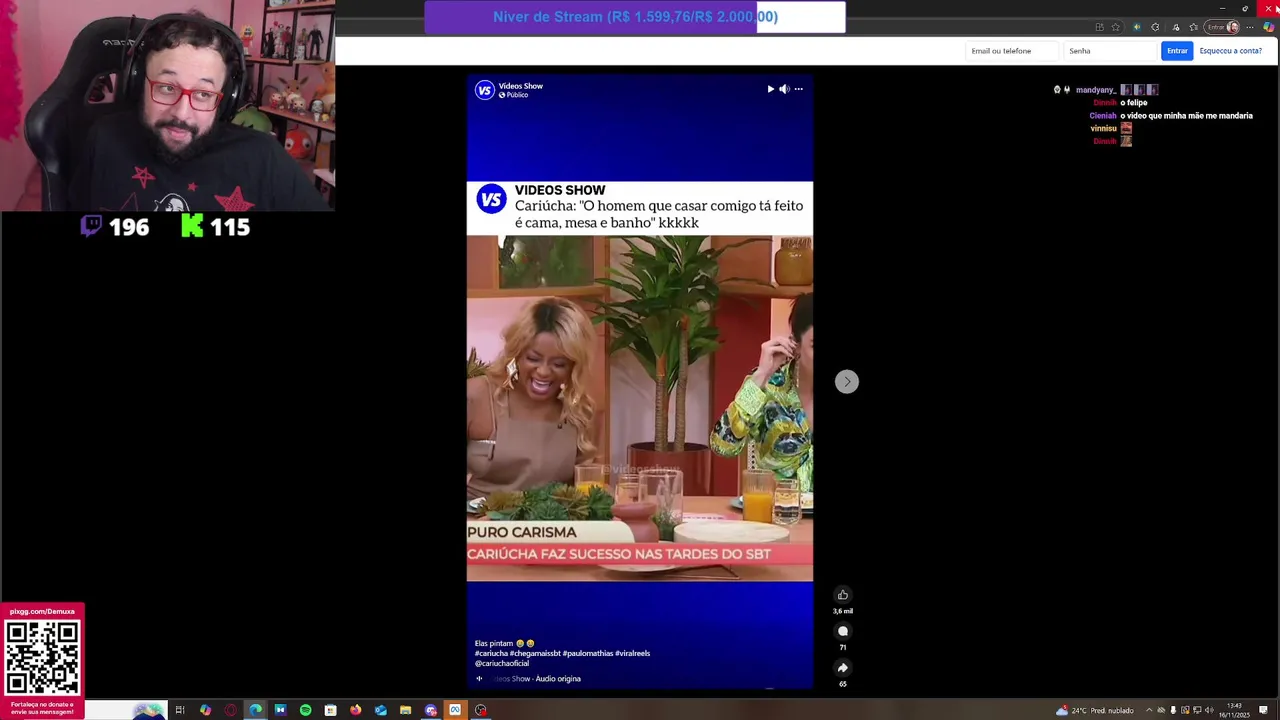This screenshot has width=1280, height=720.
Task: Open the #viralreels hashtag
Action: coord(632,653)
